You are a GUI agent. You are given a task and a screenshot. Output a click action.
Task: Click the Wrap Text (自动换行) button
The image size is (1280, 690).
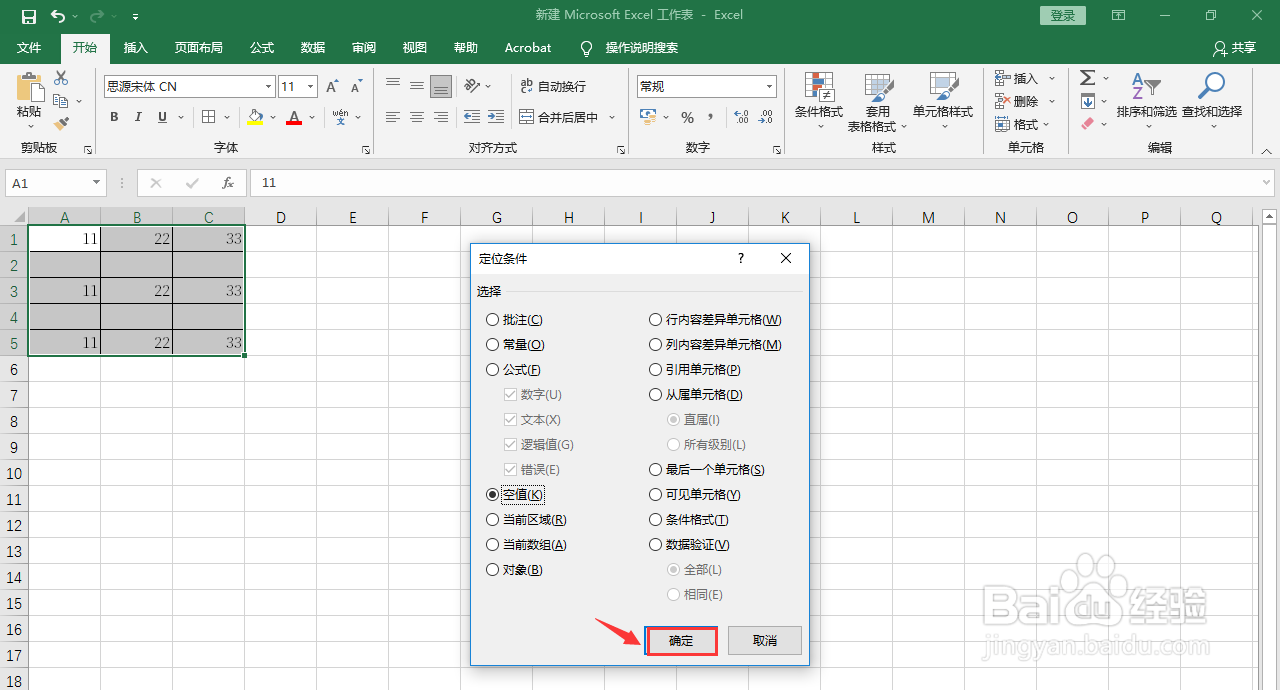click(553, 87)
